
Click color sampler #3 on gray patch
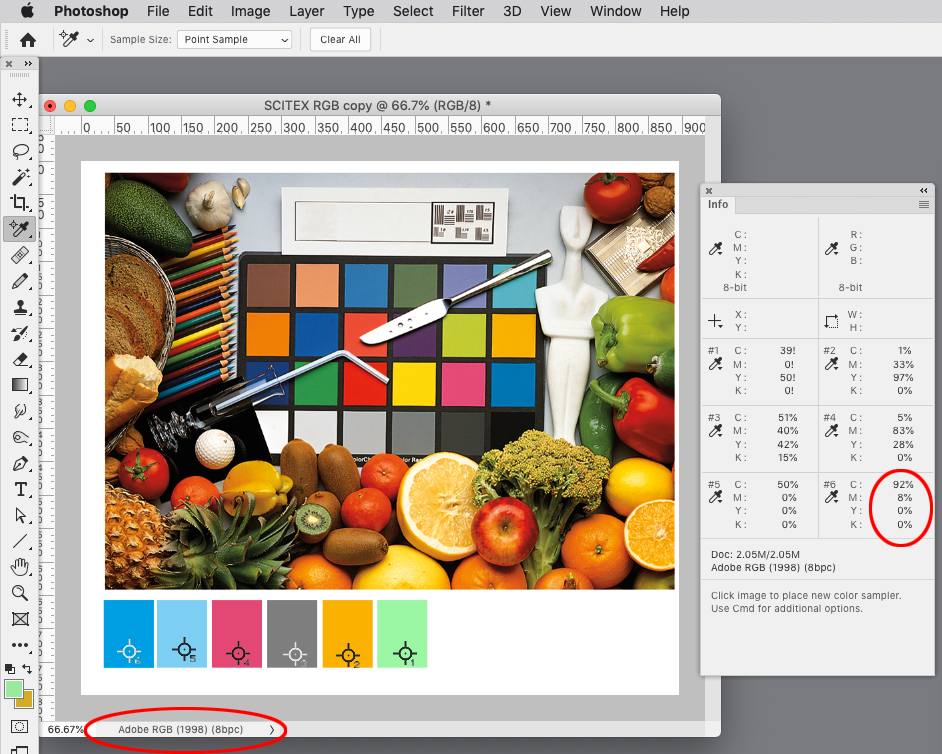[x=294, y=654]
